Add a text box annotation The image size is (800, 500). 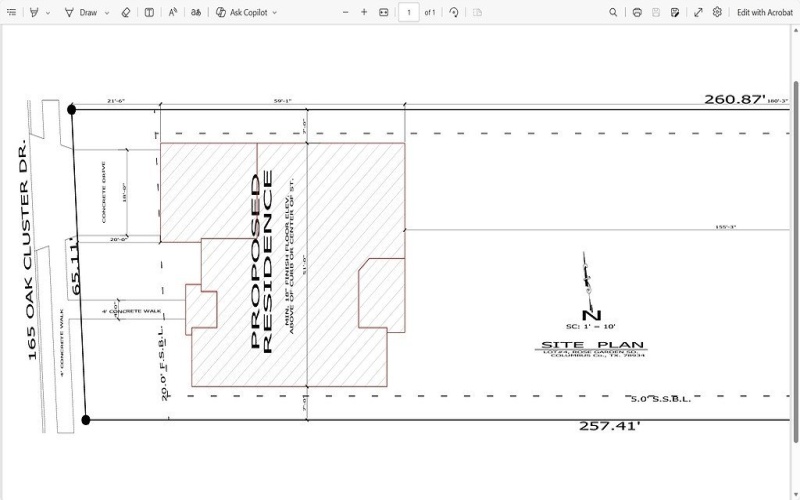(x=149, y=12)
